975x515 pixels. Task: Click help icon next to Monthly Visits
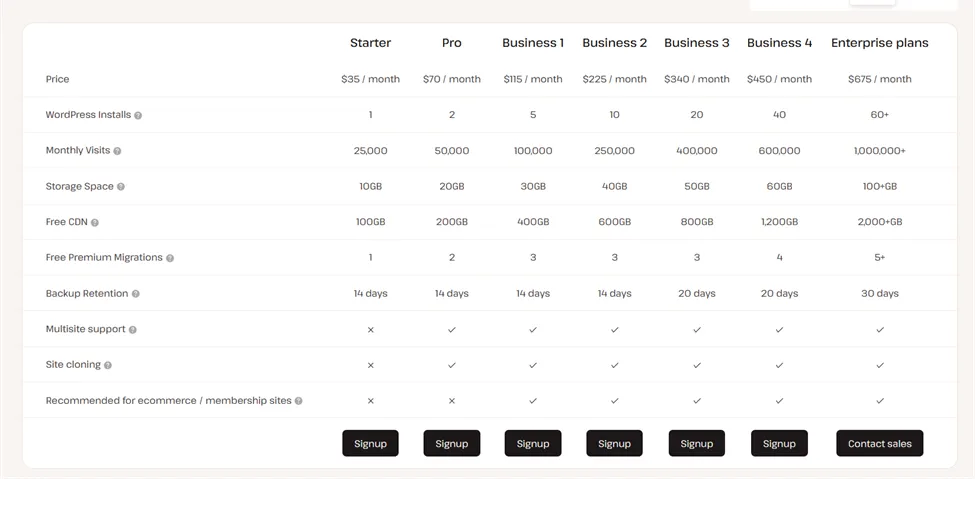[x=117, y=151]
